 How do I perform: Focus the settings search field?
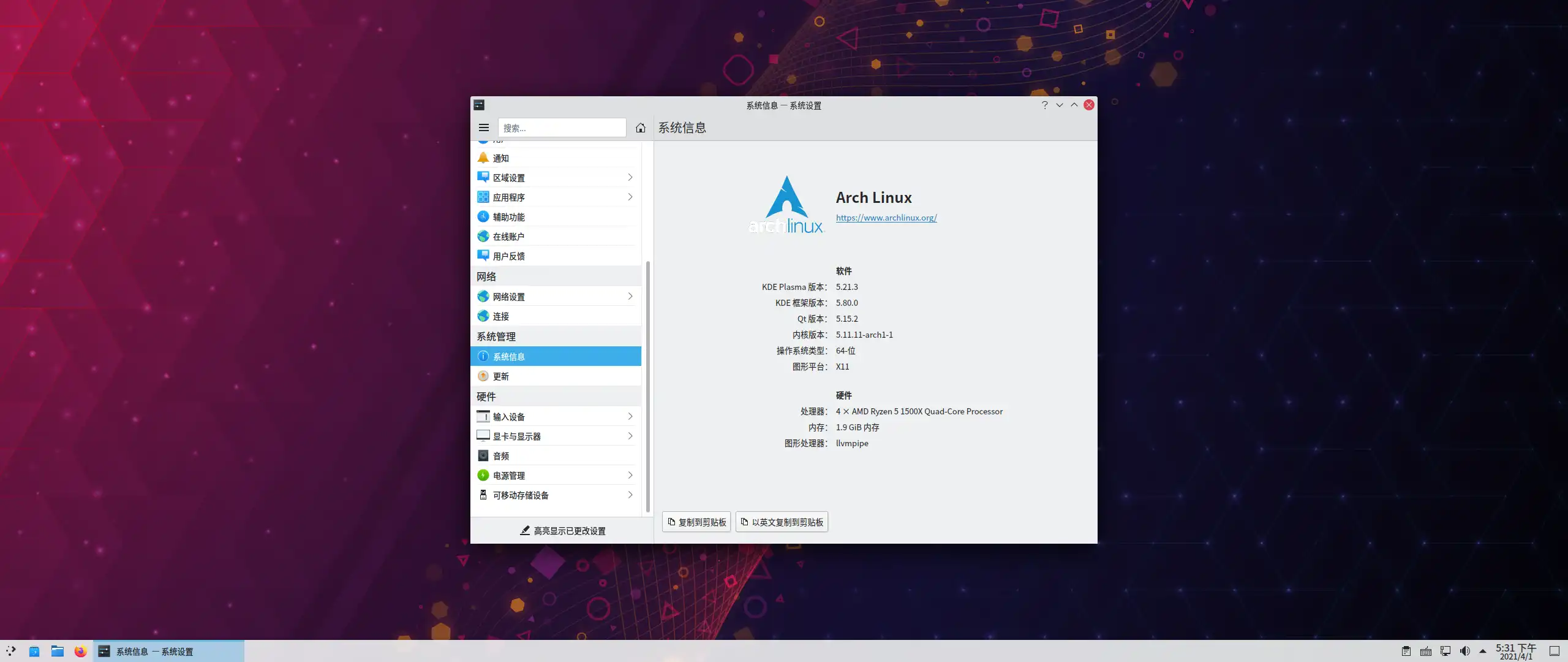point(561,127)
